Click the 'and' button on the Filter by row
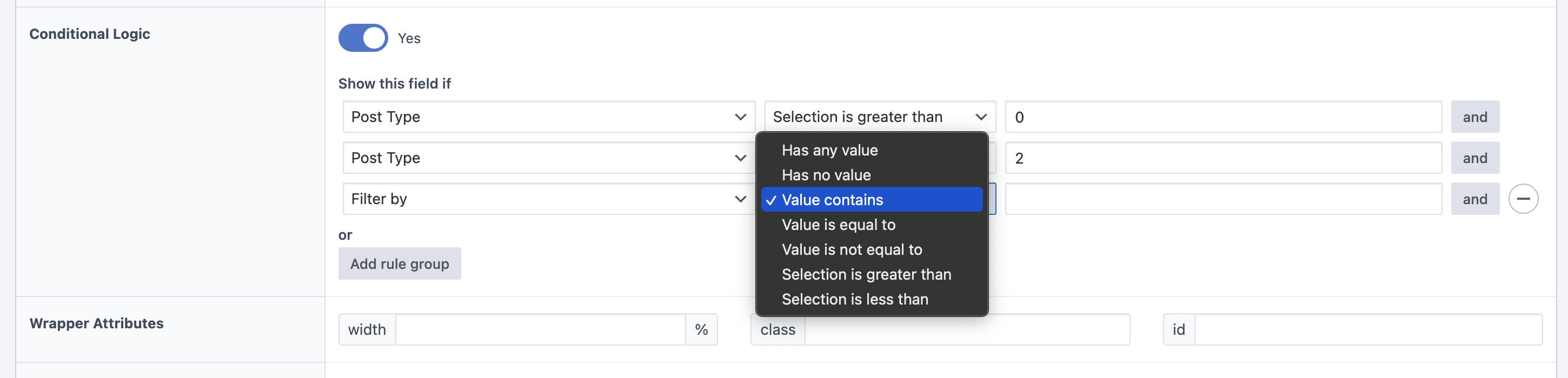This screenshot has height=378, width=1568. (x=1475, y=198)
